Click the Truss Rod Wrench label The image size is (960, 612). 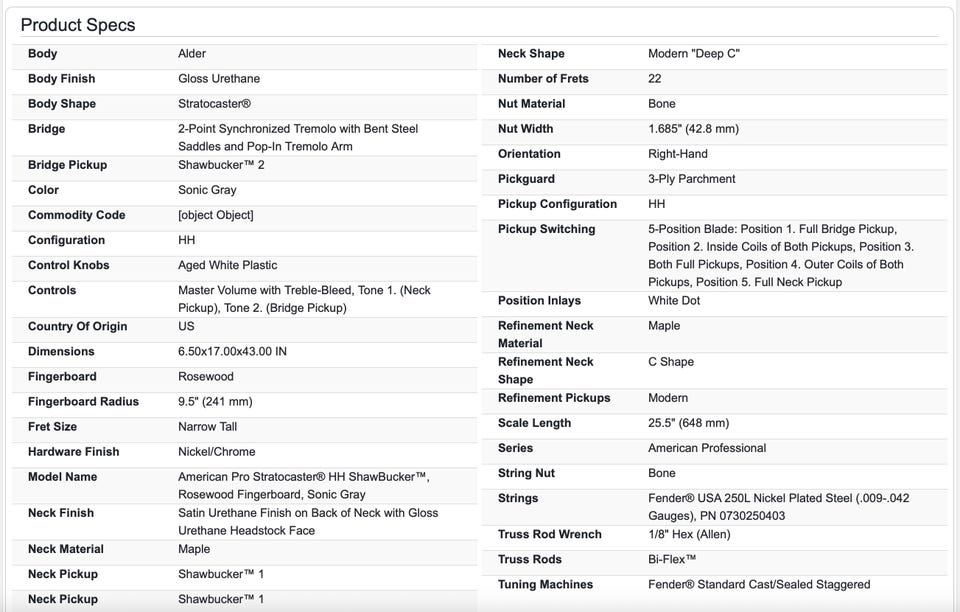549,534
